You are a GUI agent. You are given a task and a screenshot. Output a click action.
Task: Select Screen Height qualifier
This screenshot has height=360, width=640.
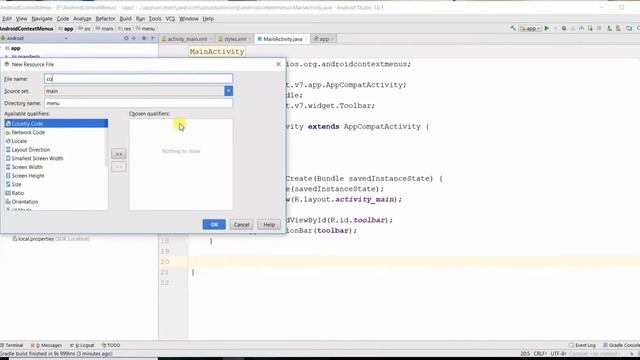tap(56, 176)
